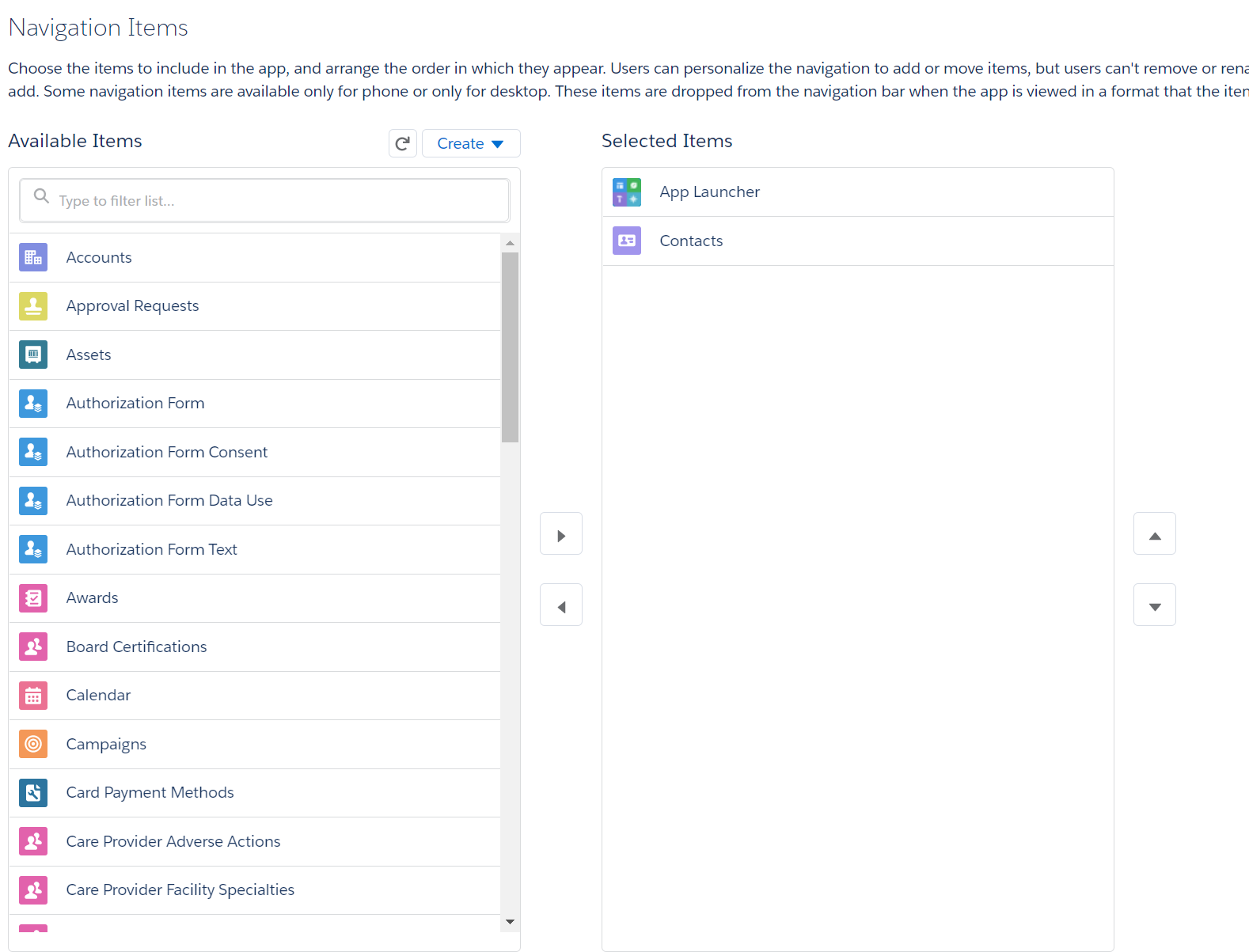1249x952 pixels.
Task: Click the Awards icon
Action: [x=33, y=598]
